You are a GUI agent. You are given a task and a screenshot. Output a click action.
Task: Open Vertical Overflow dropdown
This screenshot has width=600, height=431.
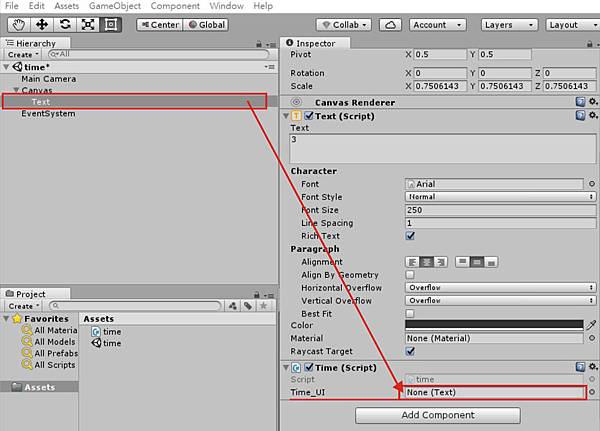[501, 300]
